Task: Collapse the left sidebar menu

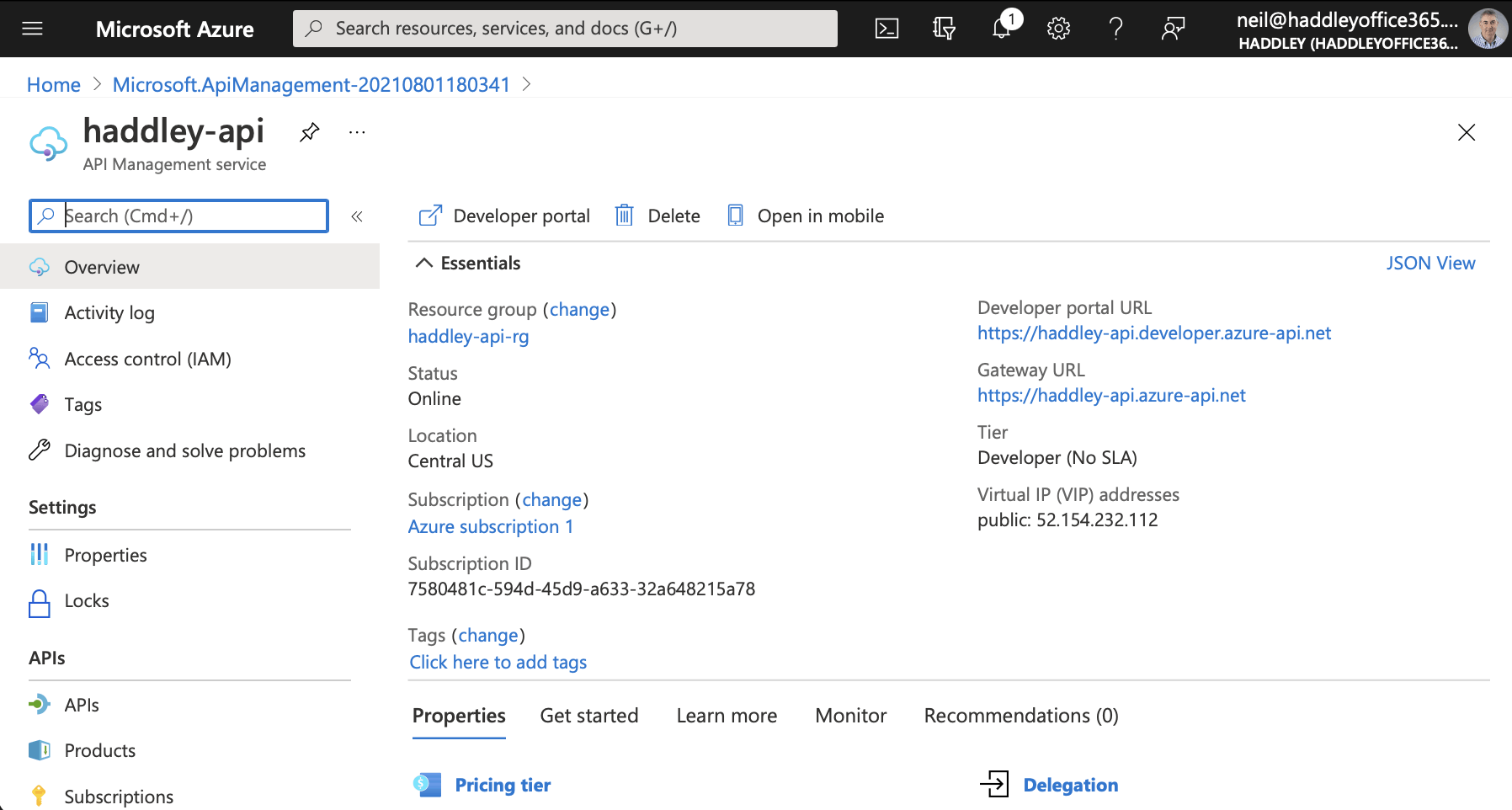Action: [x=357, y=216]
